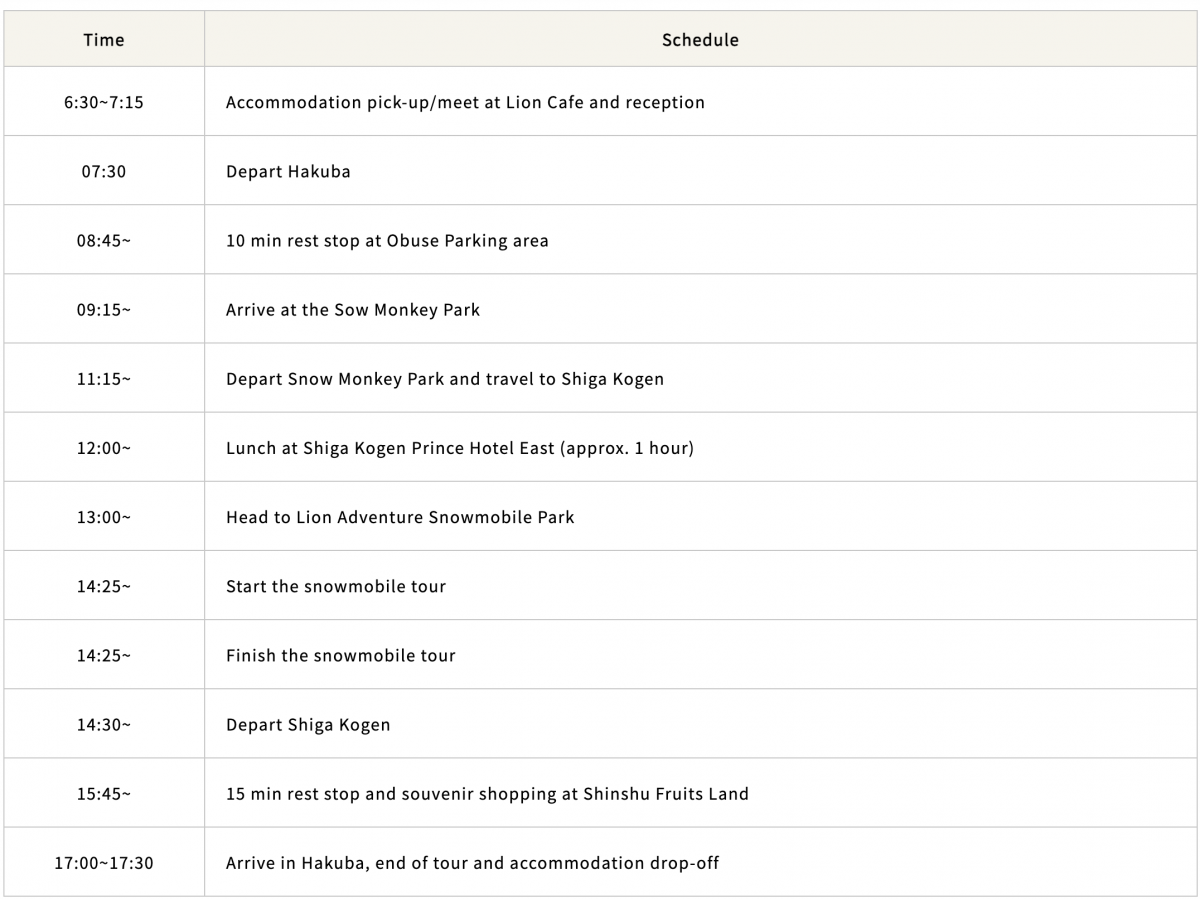Click the time beside "Start the snowmobile tour"
Screen dimensions: 1200x899
click(x=104, y=586)
